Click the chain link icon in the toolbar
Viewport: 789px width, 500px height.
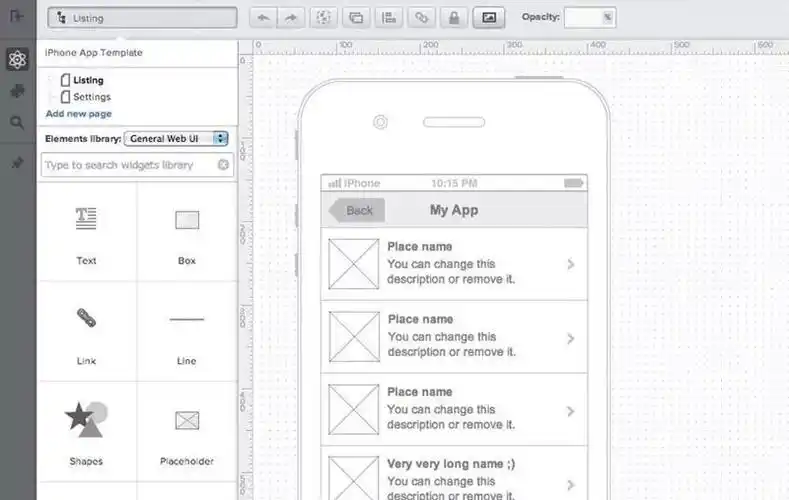(x=422, y=17)
